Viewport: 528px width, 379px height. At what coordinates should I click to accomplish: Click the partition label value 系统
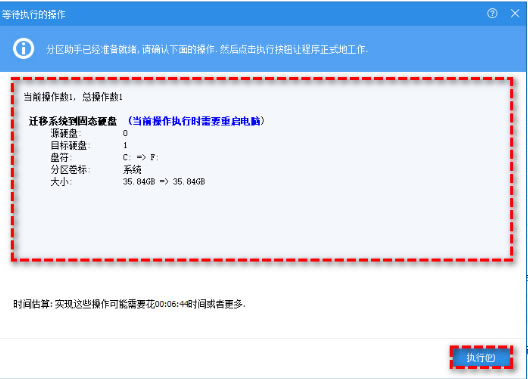click(x=132, y=169)
